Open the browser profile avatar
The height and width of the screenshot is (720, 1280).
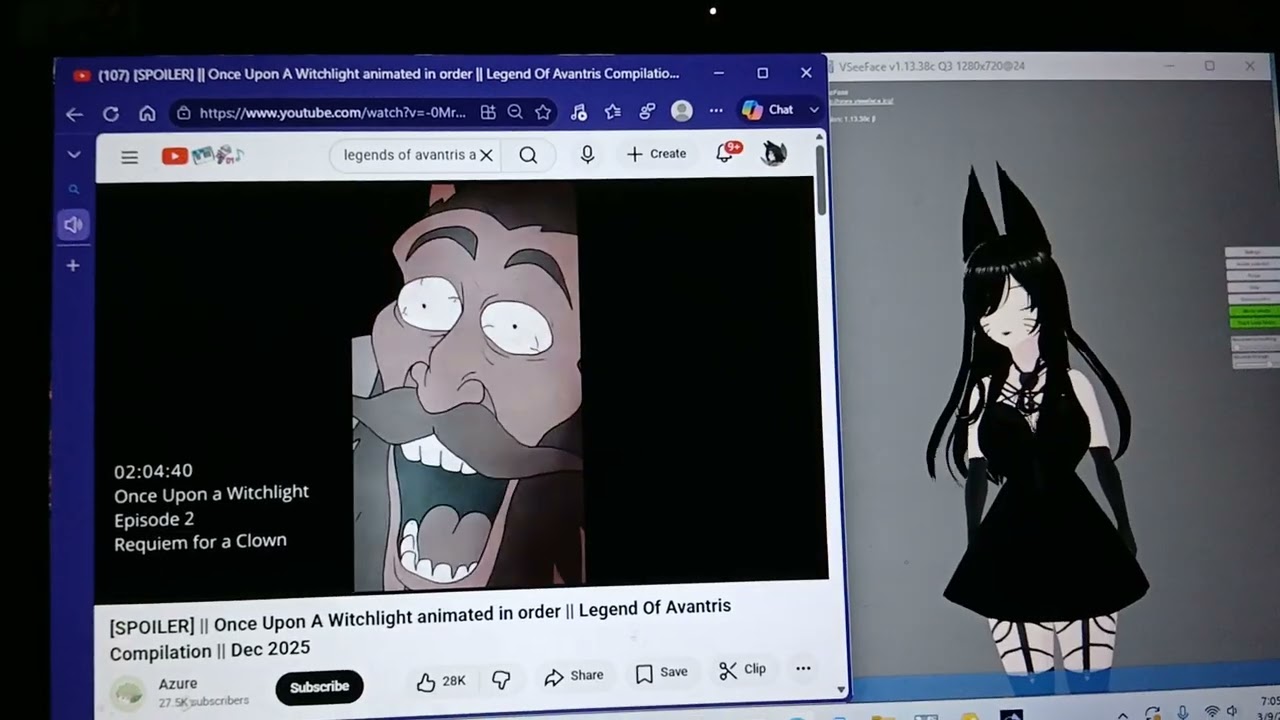point(682,111)
